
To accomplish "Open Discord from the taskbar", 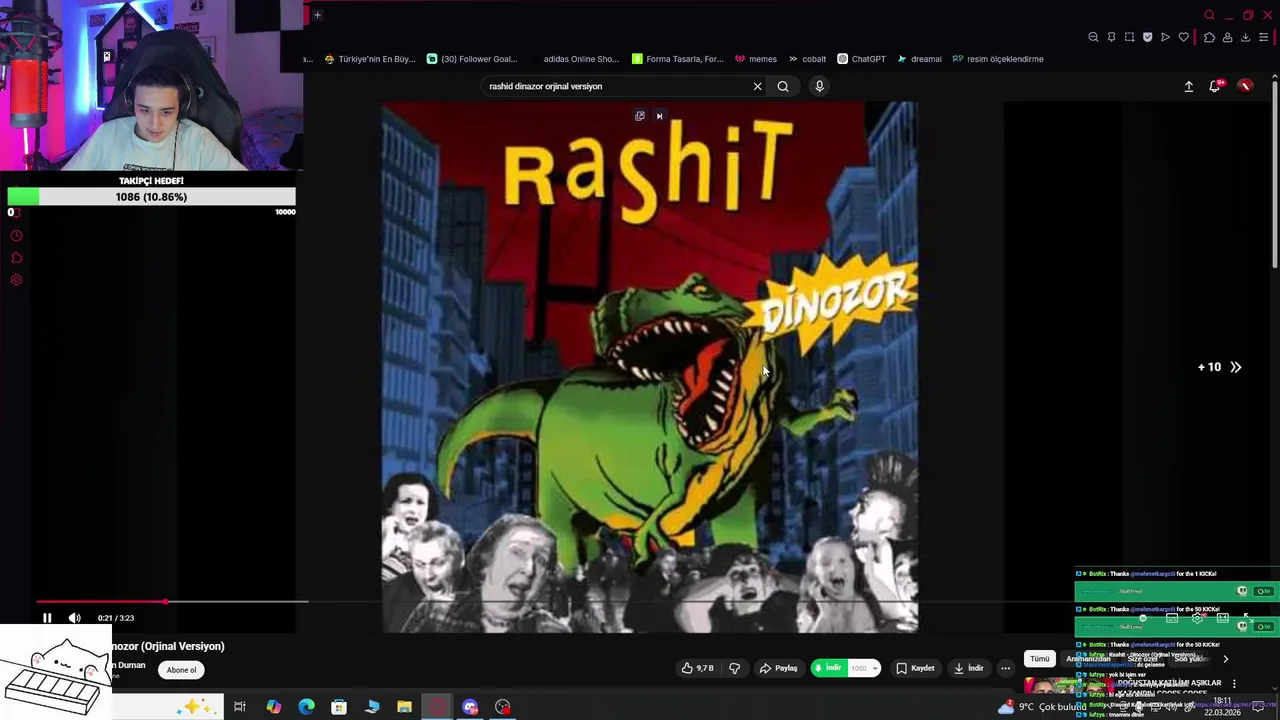I will (470, 707).
